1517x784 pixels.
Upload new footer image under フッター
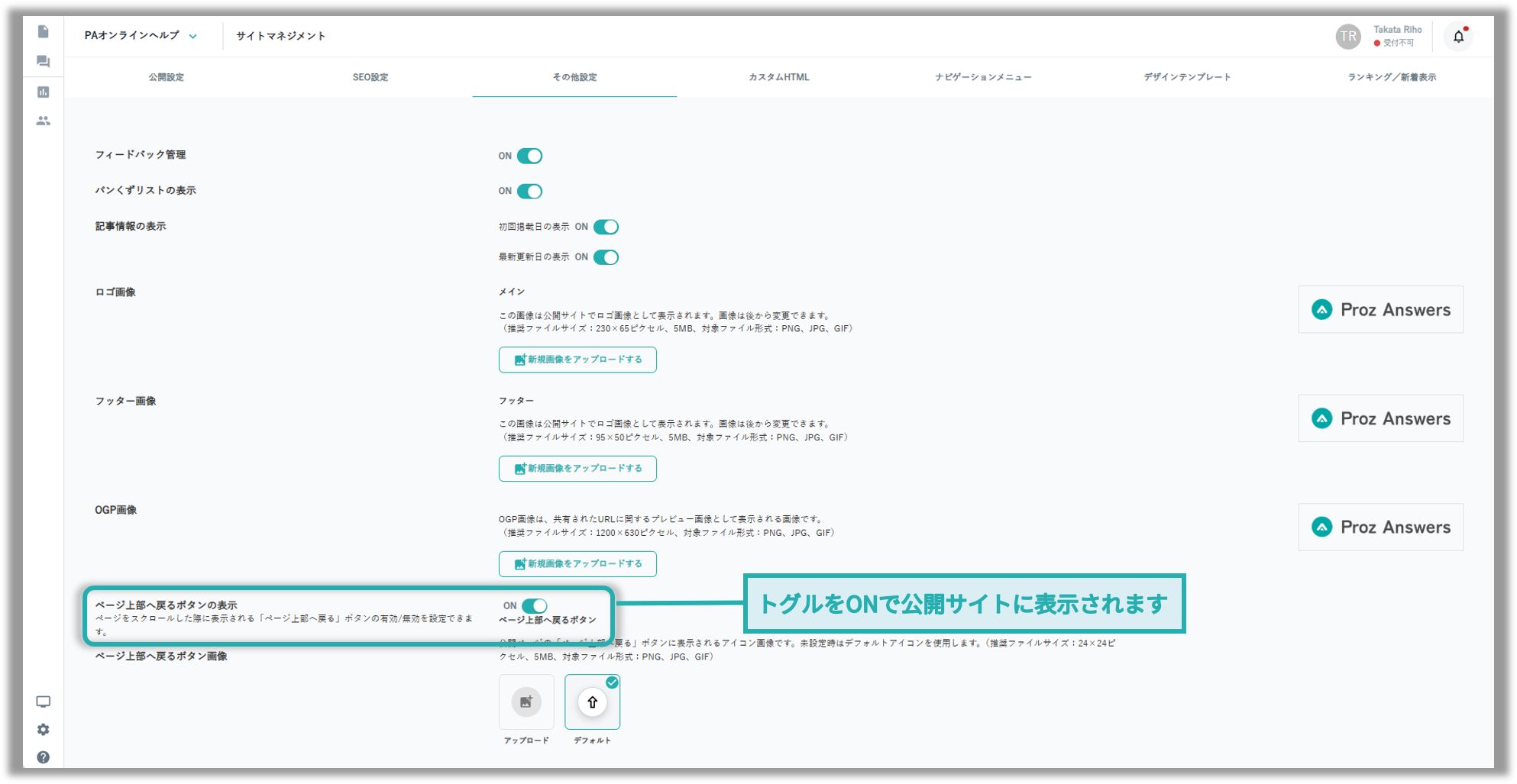pos(577,469)
